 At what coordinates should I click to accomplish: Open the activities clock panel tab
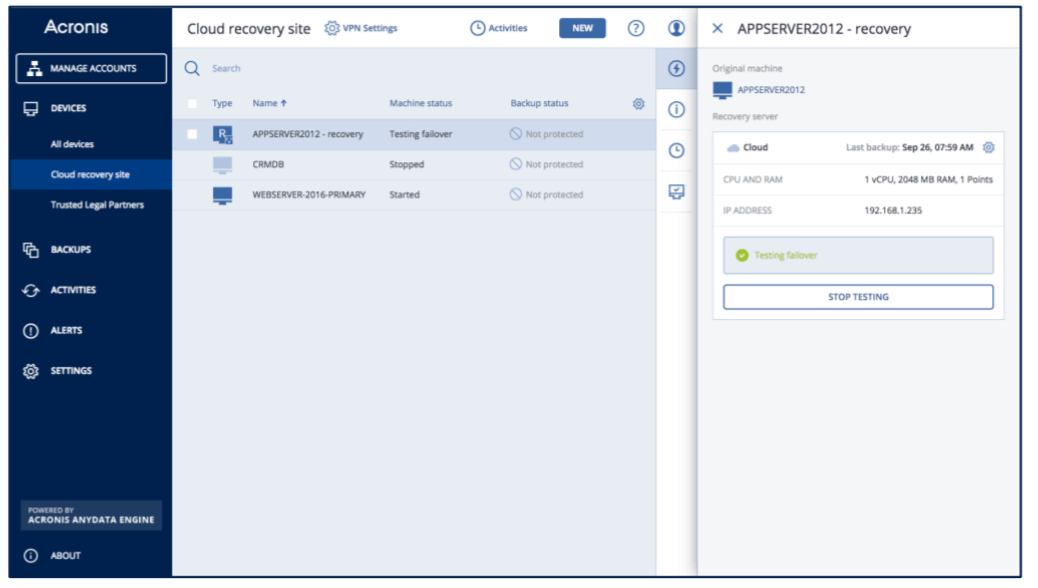click(676, 150)
